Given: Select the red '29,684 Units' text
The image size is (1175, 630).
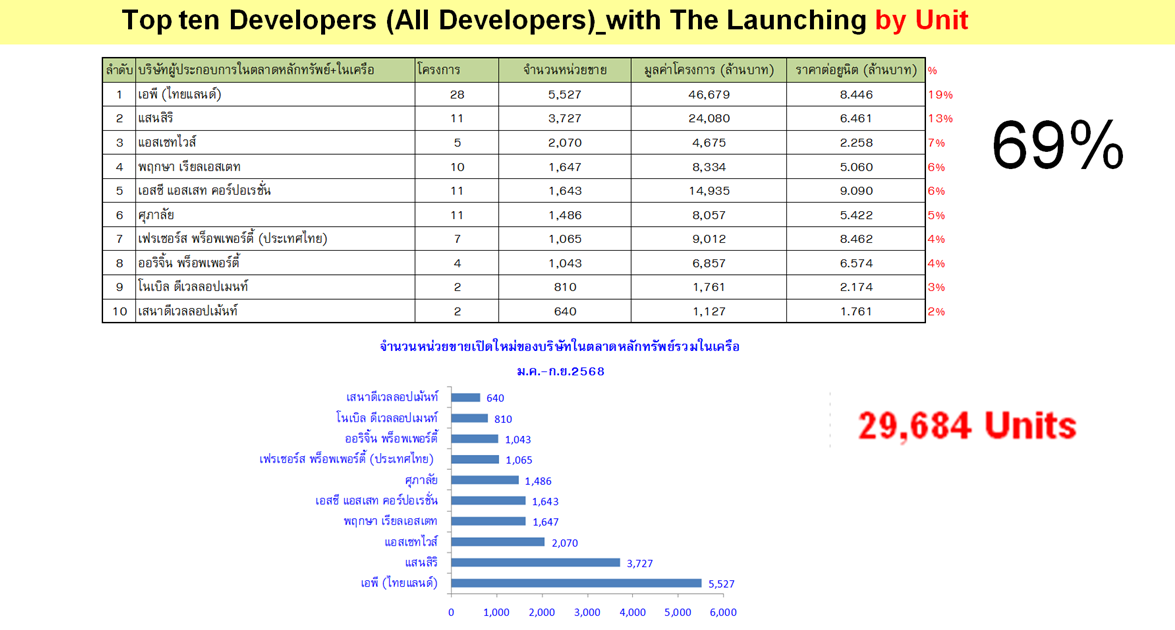Looking at the screenshot, I should point(967,425).
